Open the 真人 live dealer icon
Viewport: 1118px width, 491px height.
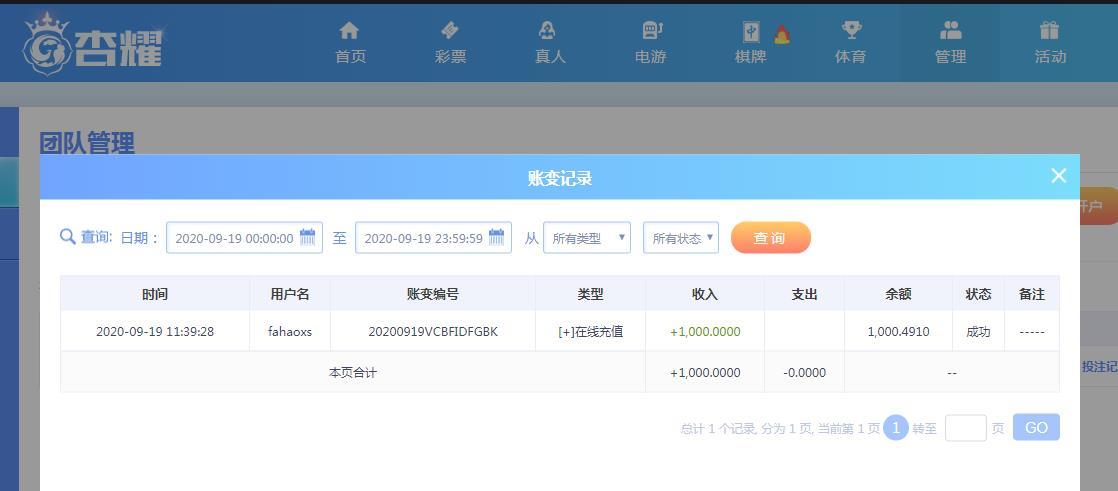tap(547, 31)
